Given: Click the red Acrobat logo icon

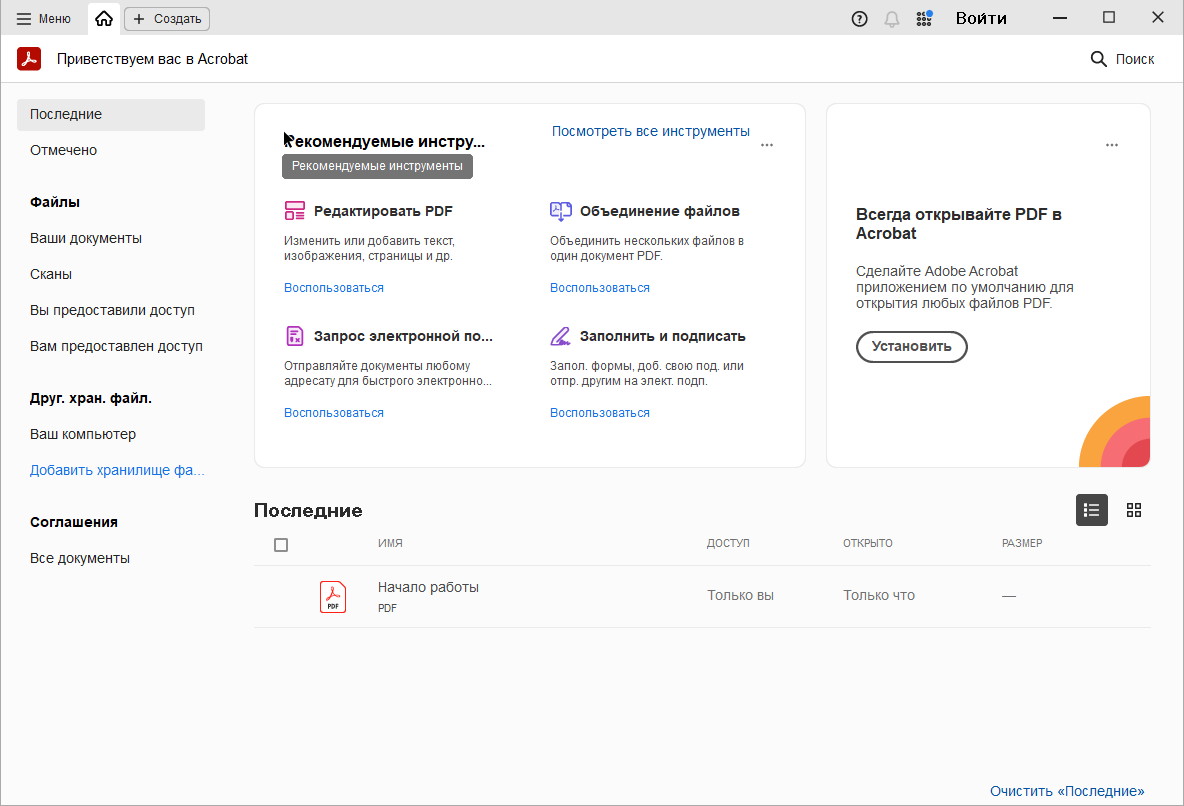Looking at the screenshot, I should (29, 59).
